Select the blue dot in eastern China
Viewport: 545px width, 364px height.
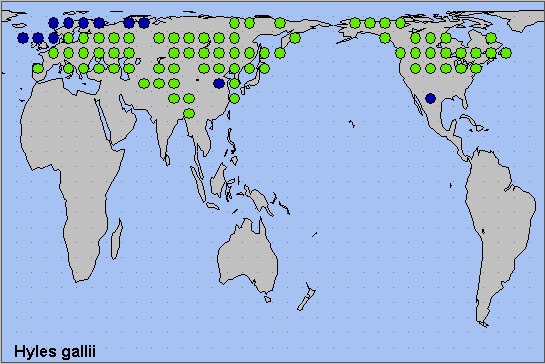219,83
